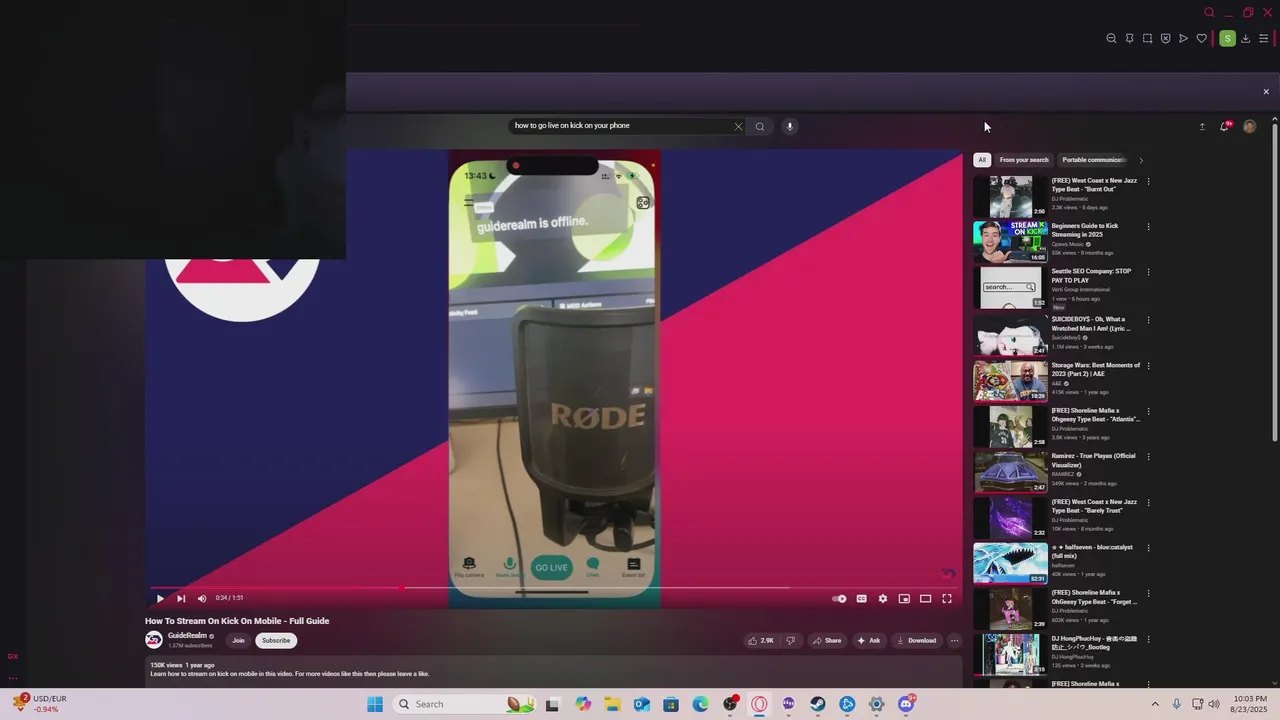The height and width of the screenshot is (720, 1280).
Task: Download the video
Action: (916, 641)
